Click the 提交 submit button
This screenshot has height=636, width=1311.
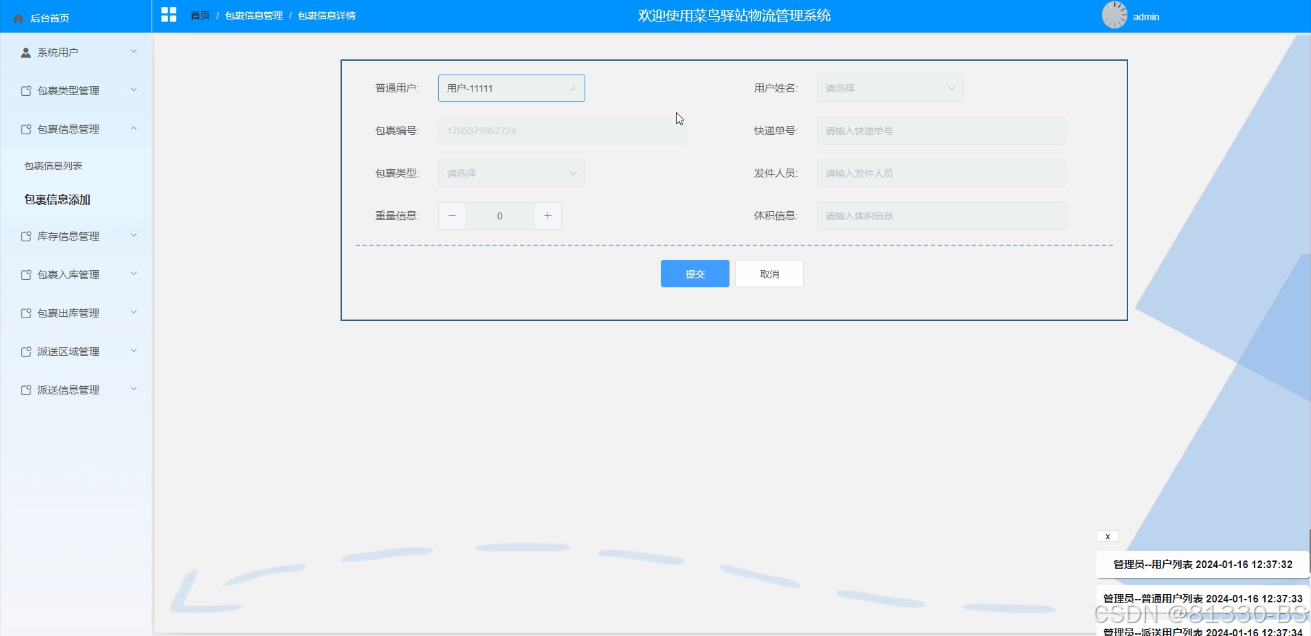[695, 274]
